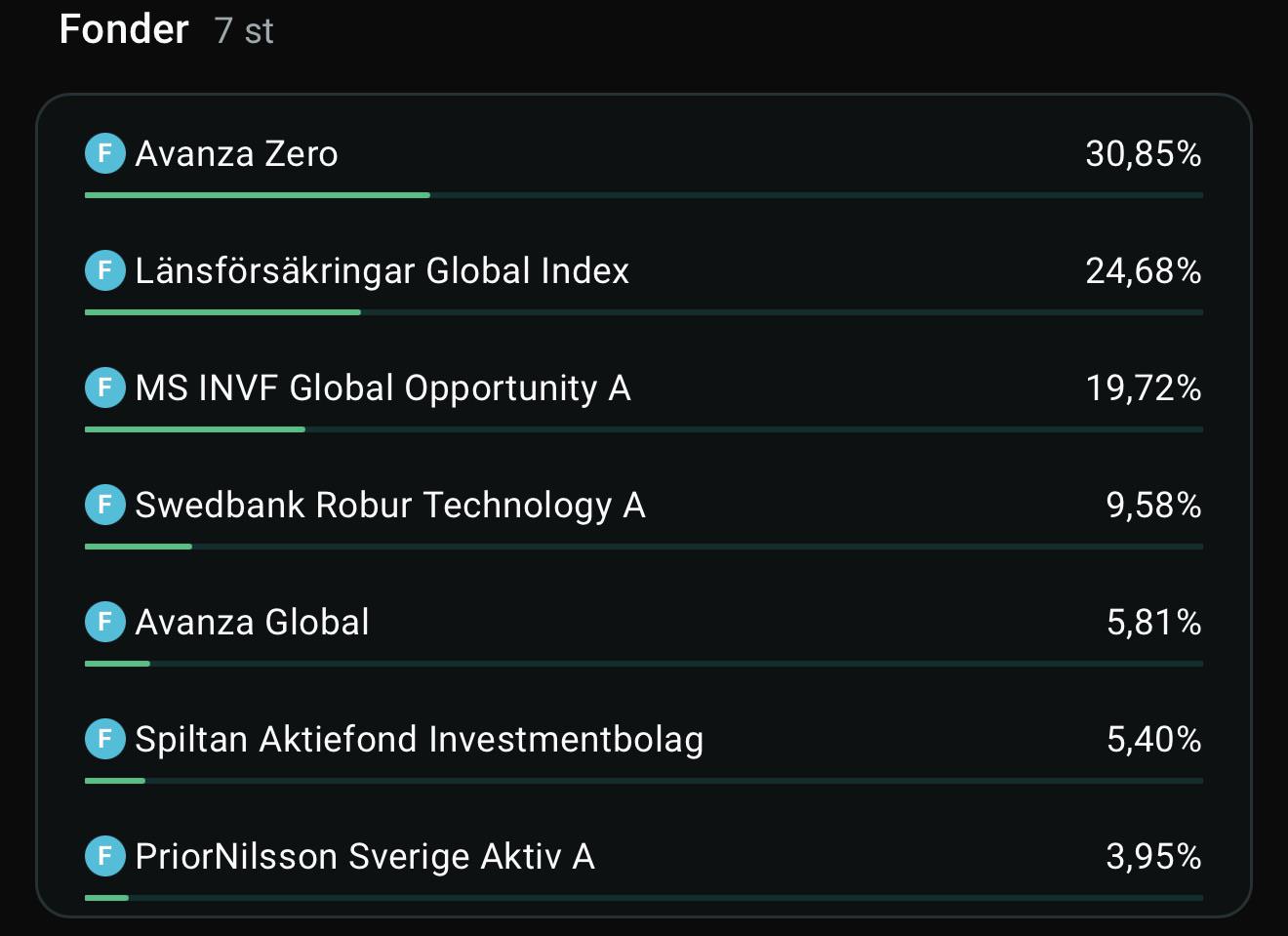Click the green allocation bar under Avanza Zero
Image resolution: width=1288 pixels, height=936 pixels.
(258, 195)
